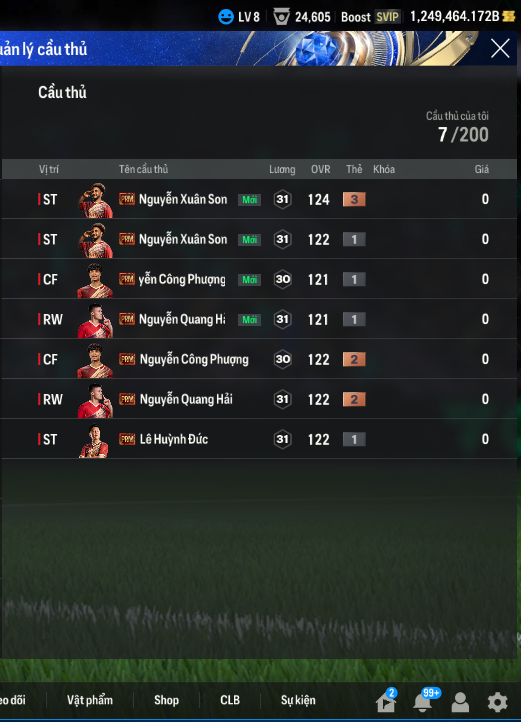The image size is (521, 722).
Task: Click the home flag icon with badge 2
Action: [386, 700]
